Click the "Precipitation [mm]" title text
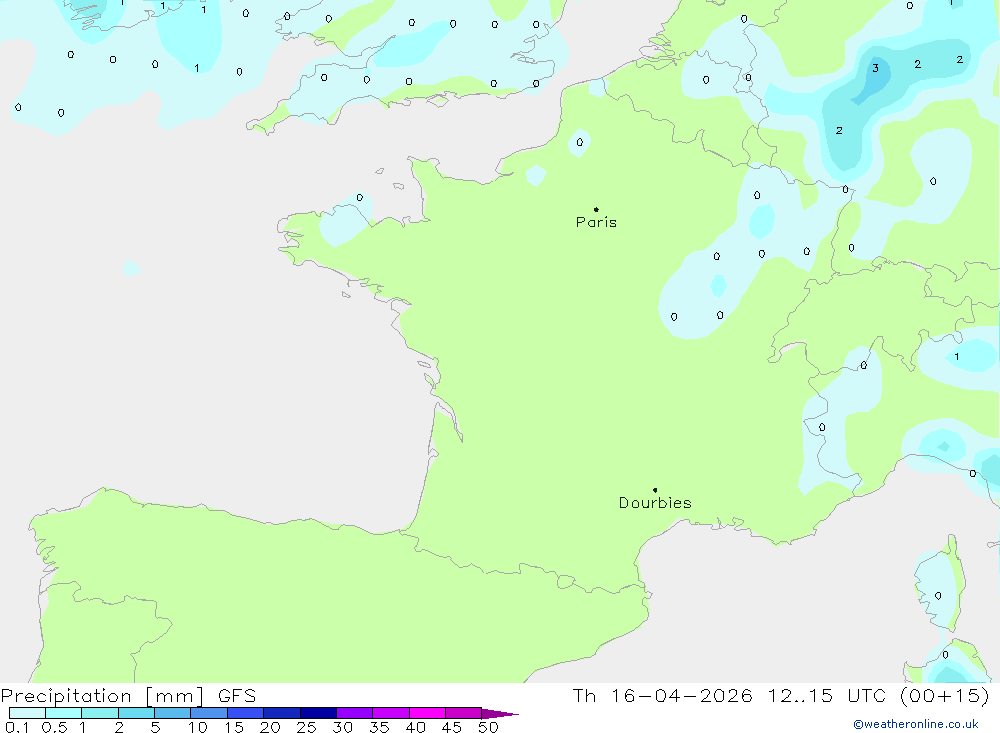1000x733 pixels. pos(102,696)
